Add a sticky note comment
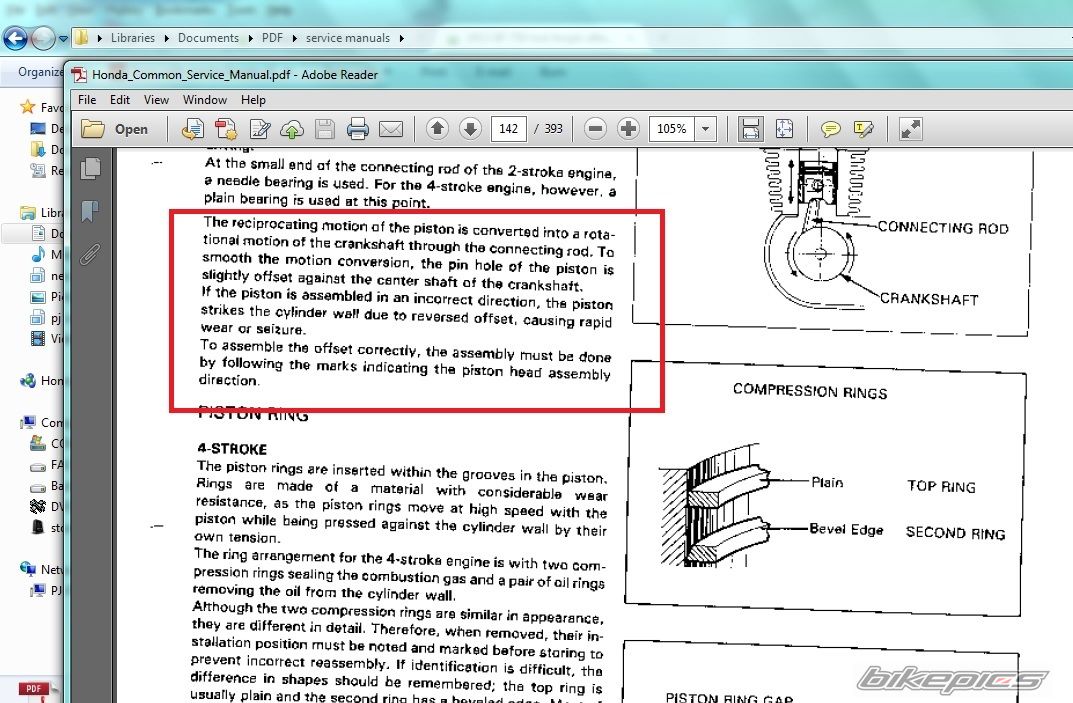 tap(830, 129)
